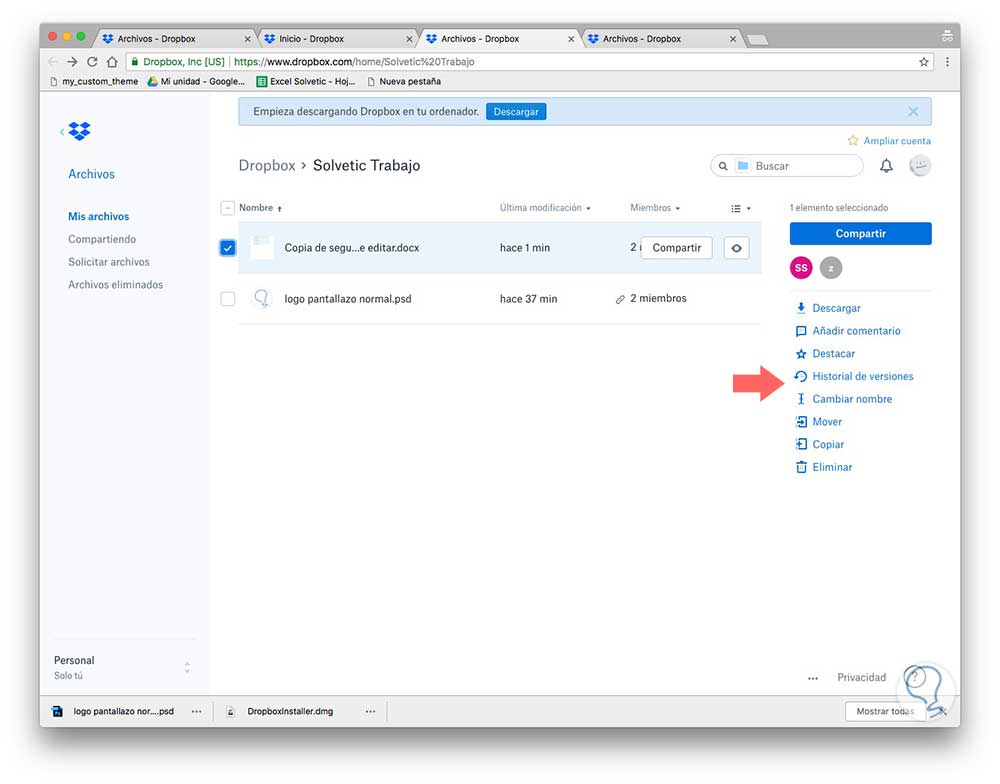1000x784 pixels.
Task: Reload the page in the browser
Action: point(92,62)
